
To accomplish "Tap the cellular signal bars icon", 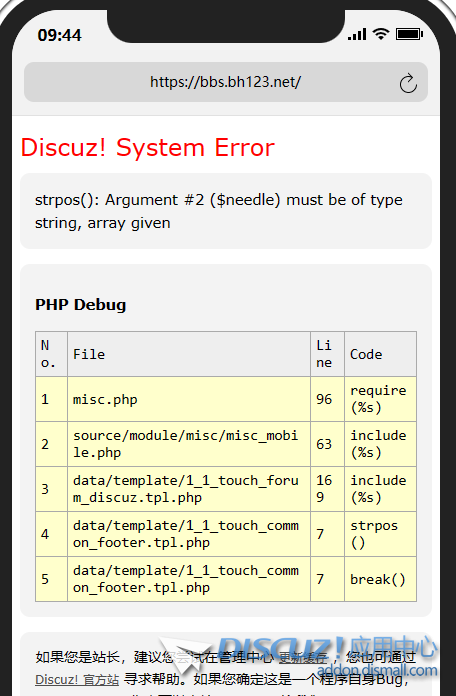I will (x=357, y=34).
